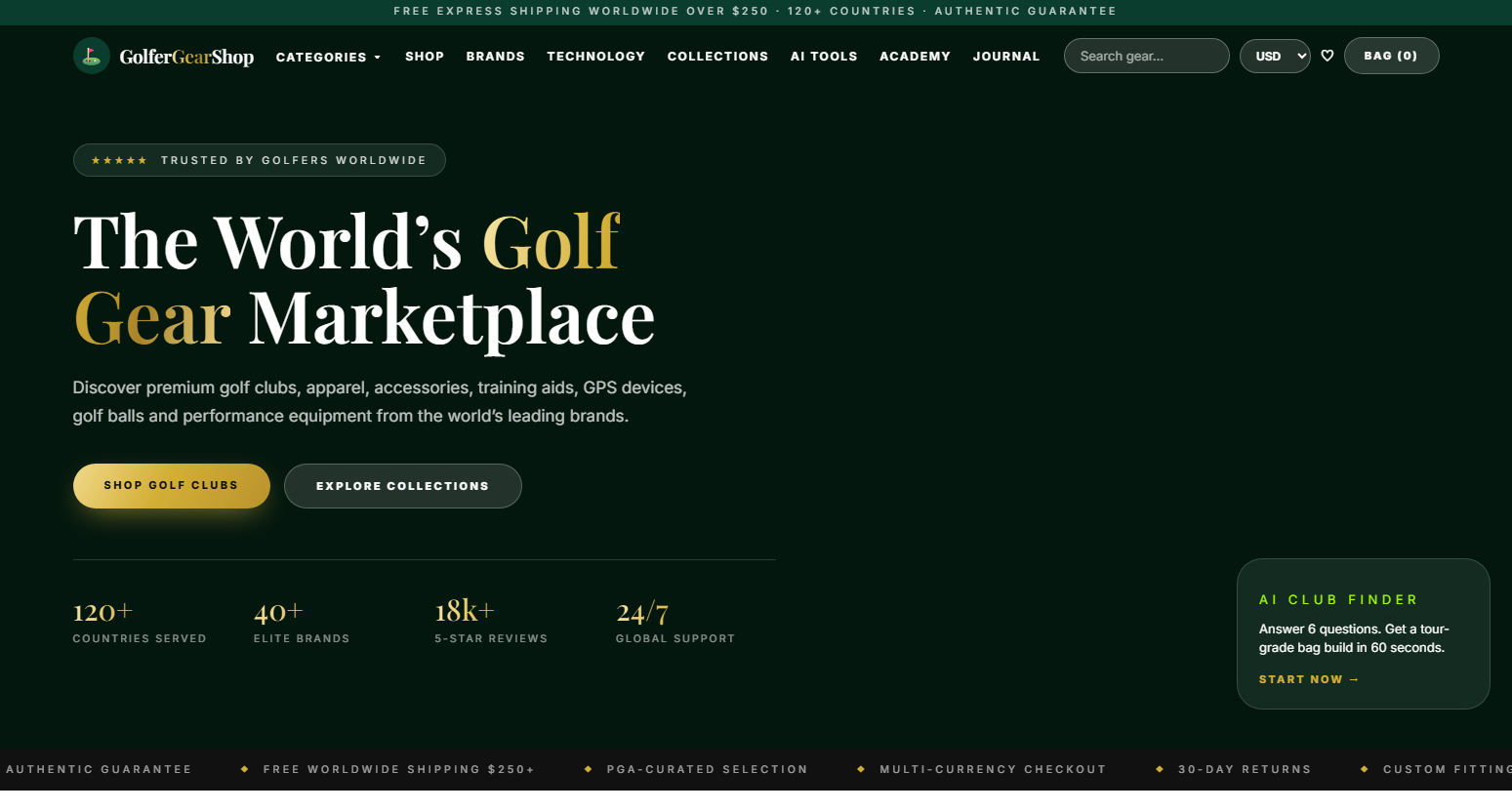Focus the Search gear input field
The height and width of the screenshot is (812, 1512).
[x=1146, y=56]
